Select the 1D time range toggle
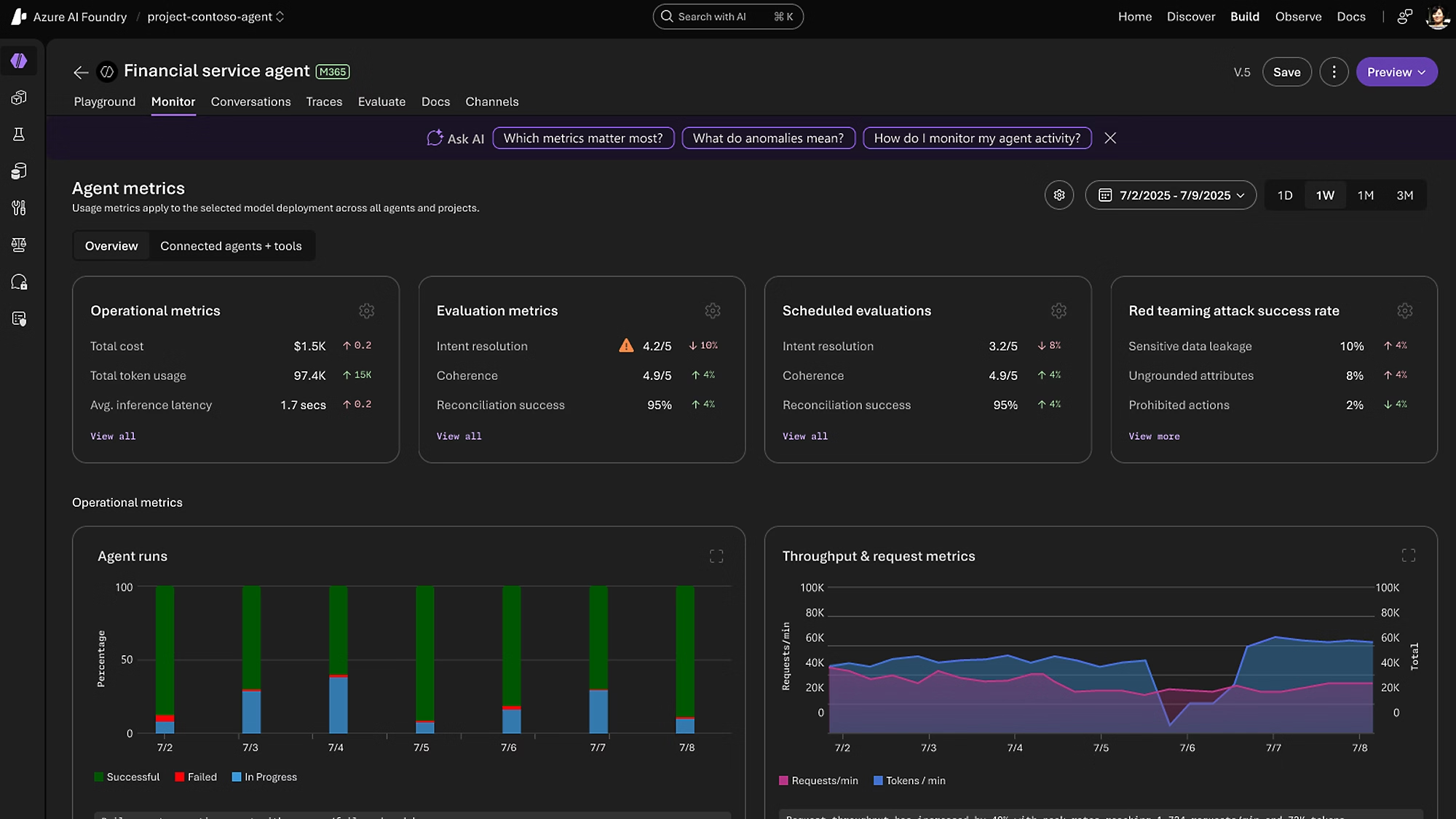This screenshot has width=1456, height=819. 1285,195
